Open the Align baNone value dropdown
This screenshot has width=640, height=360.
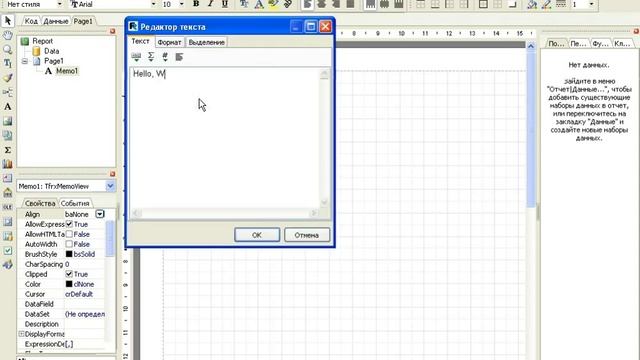100,214
